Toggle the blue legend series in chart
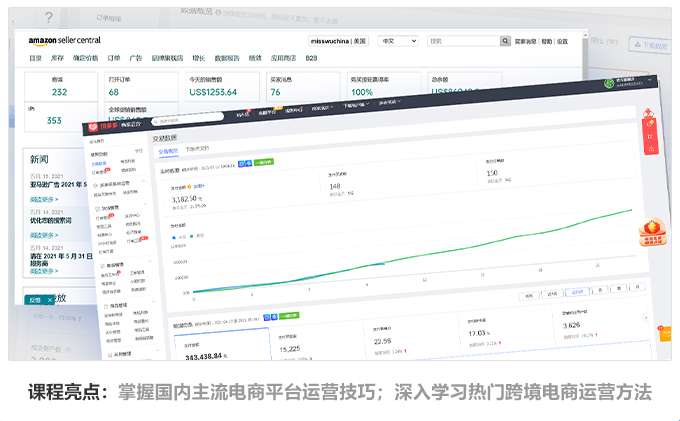 click(177, 238)
